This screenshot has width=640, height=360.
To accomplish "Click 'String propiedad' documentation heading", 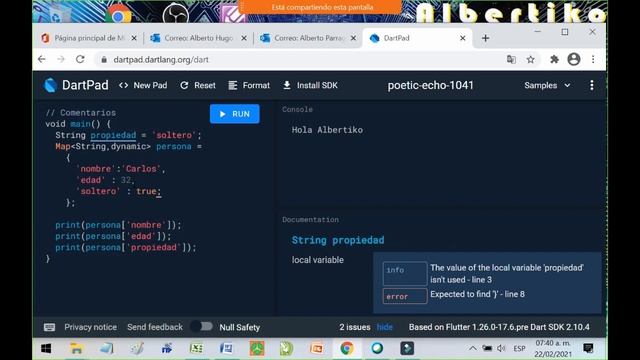I will tap(338, 240).
